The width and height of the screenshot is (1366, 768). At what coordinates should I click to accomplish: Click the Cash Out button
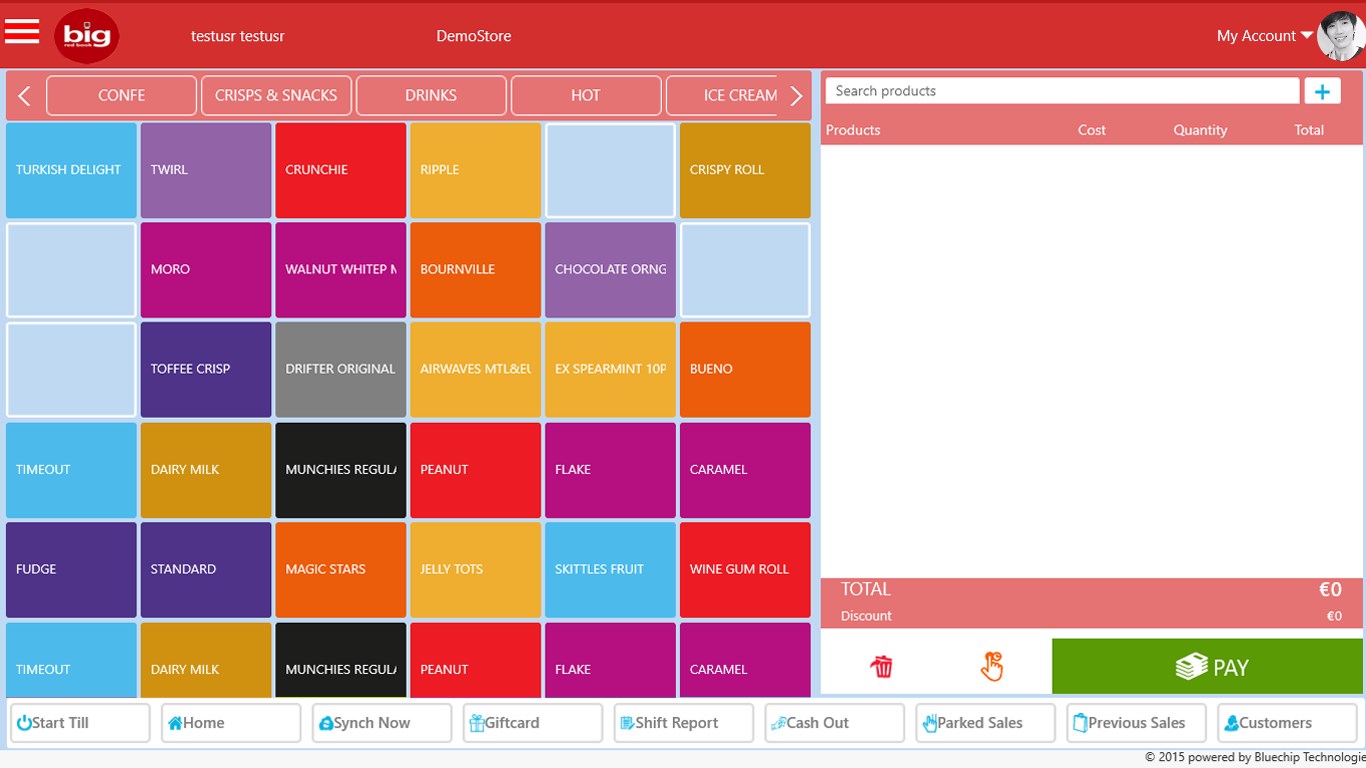tap(835, 723)
